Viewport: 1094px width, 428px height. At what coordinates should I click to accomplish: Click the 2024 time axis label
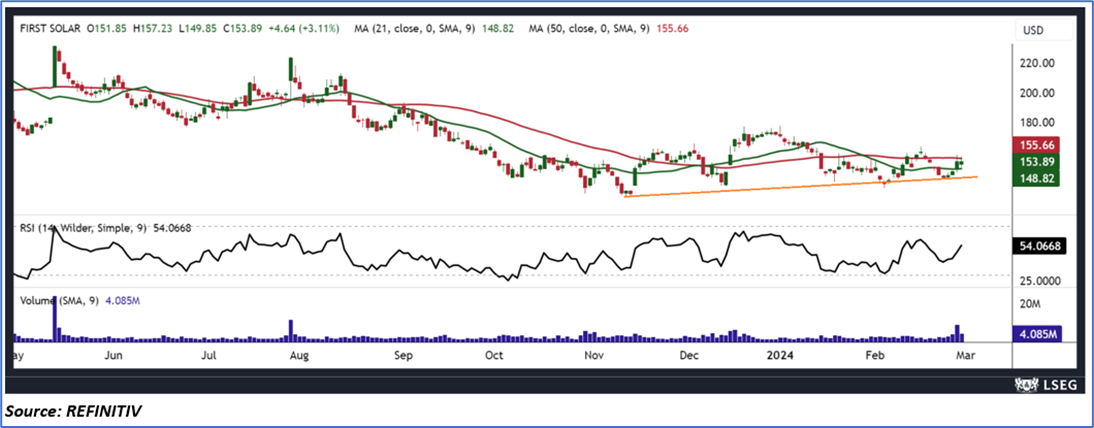click(x=780, y=355)
